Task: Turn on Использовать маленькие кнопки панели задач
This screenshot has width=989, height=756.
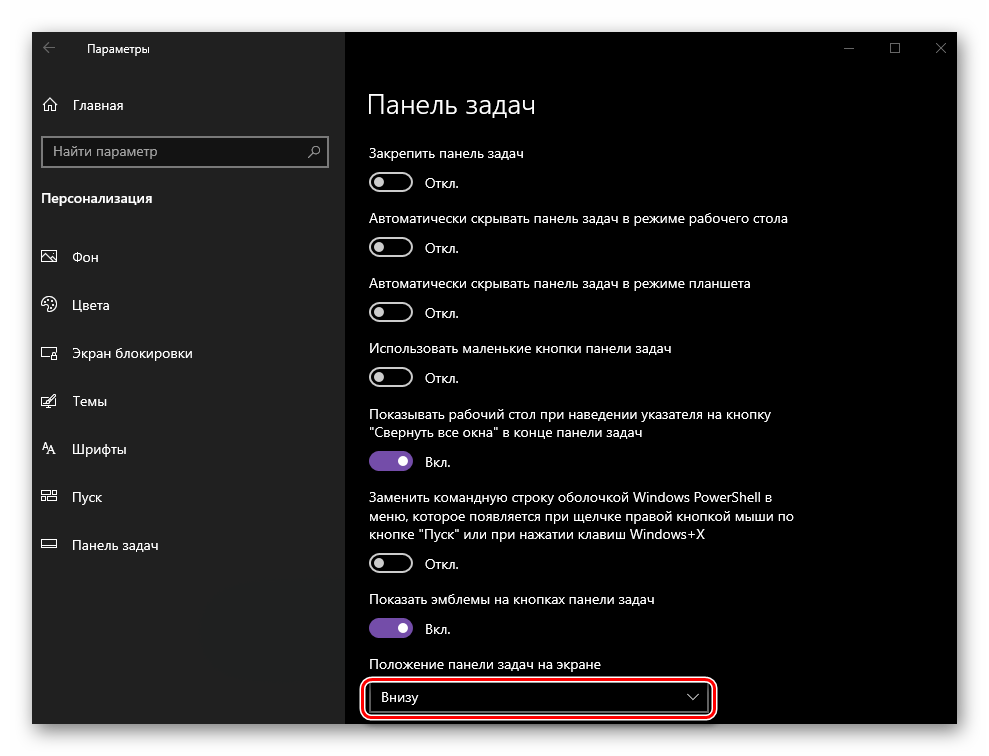Action: click(391, 378)
